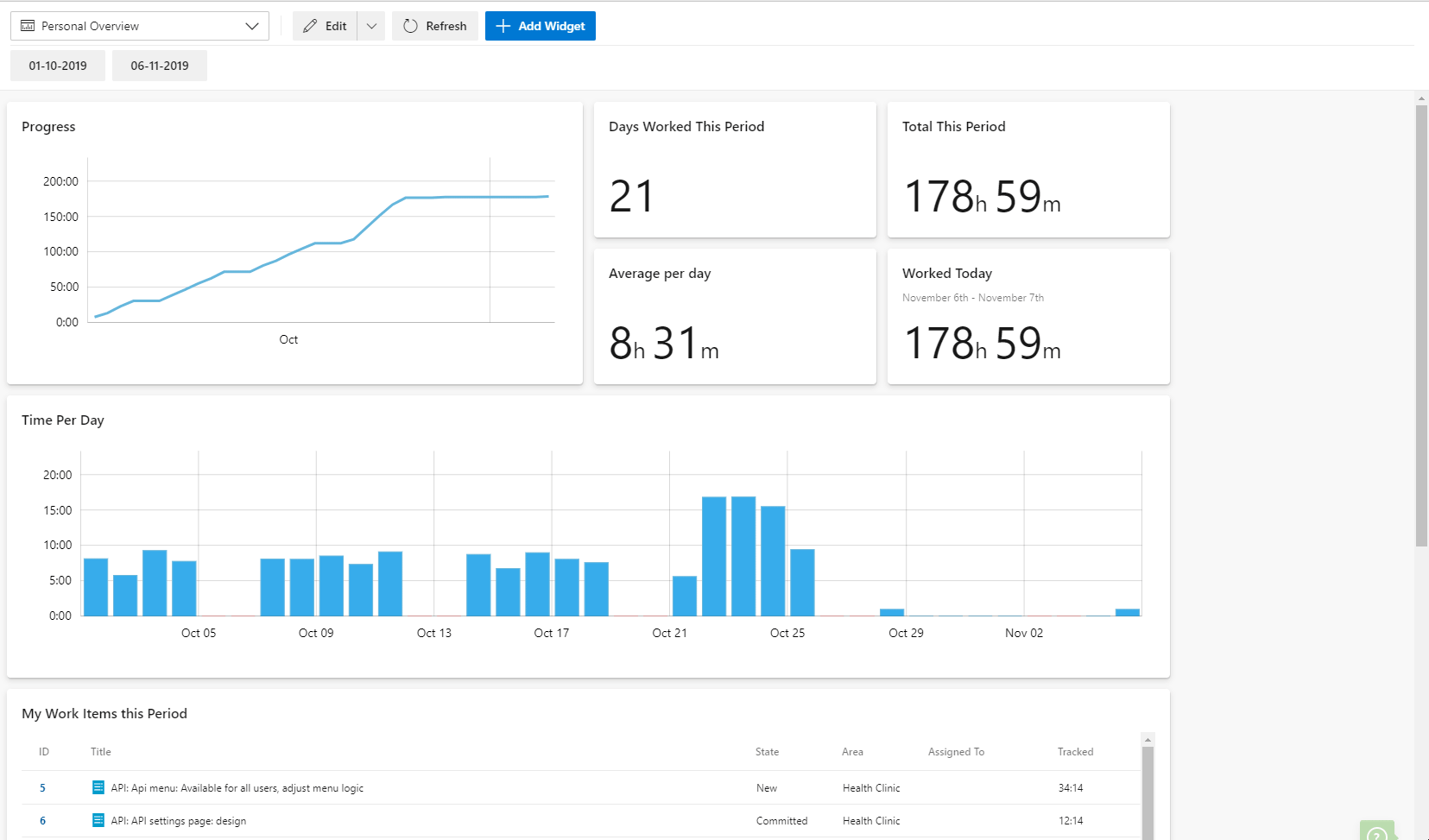
Task: Click the Oct label under Progress chart
Action: (288, 340)
